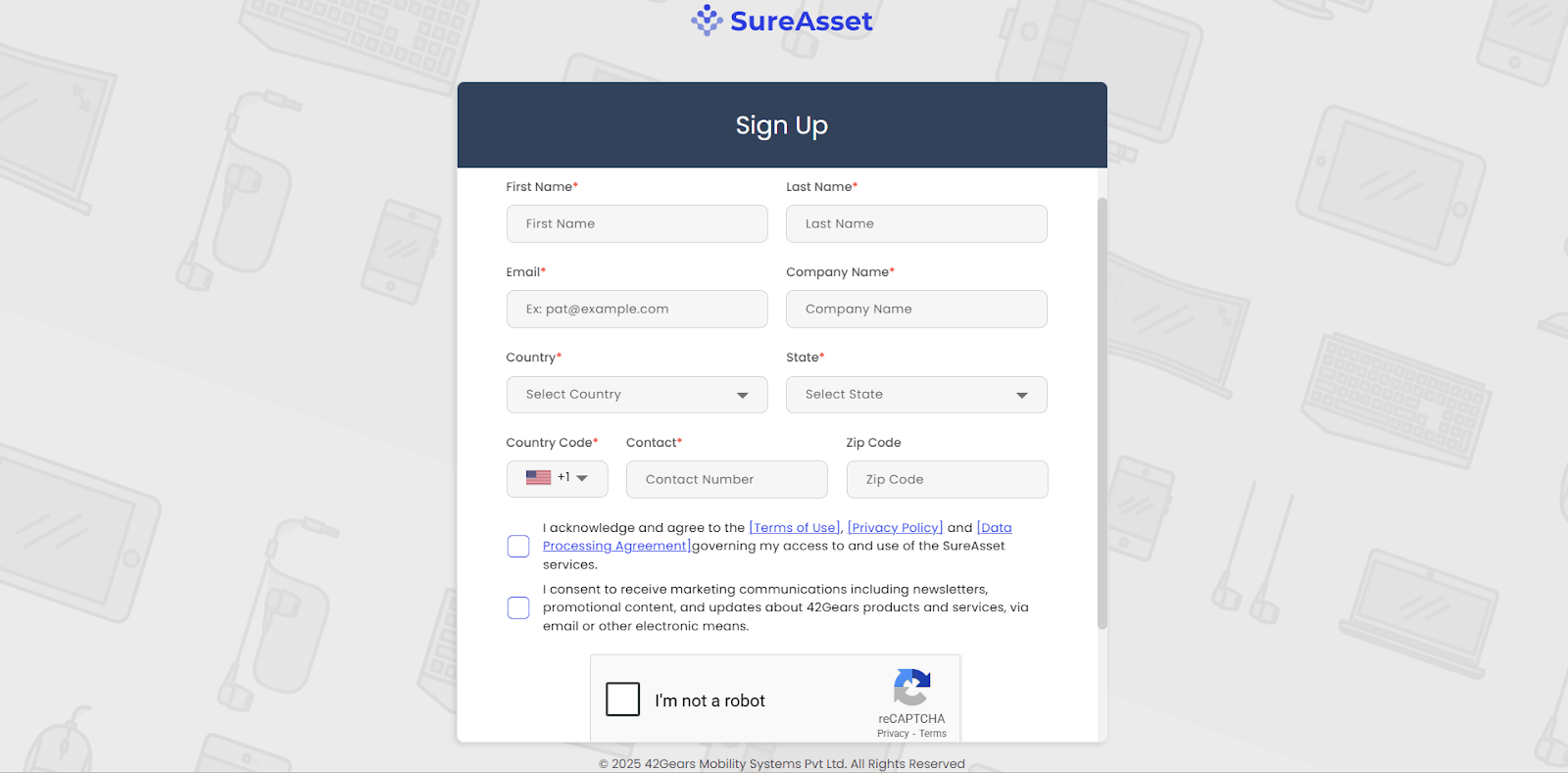Open the Select Country dropdown

pos(636,395)
